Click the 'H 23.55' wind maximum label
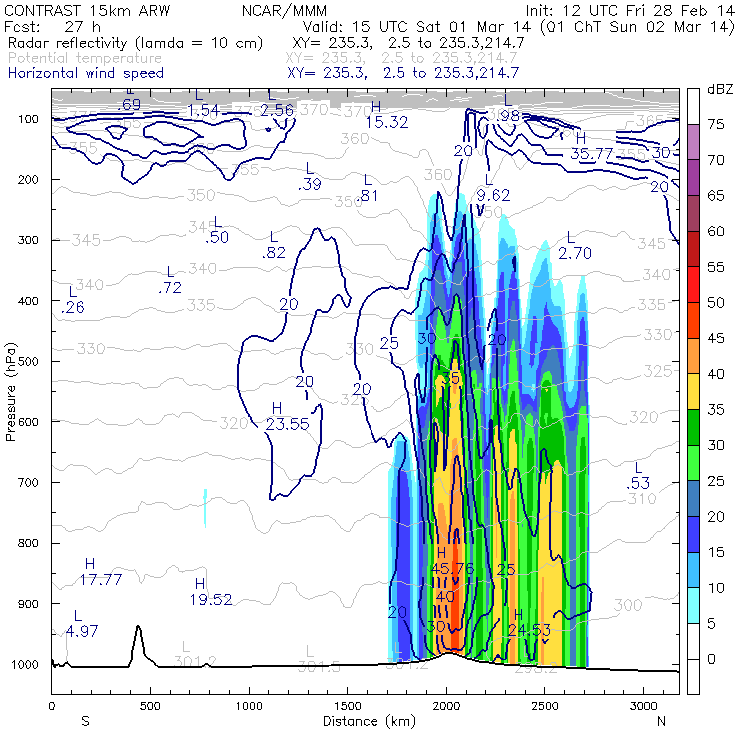 287,417
